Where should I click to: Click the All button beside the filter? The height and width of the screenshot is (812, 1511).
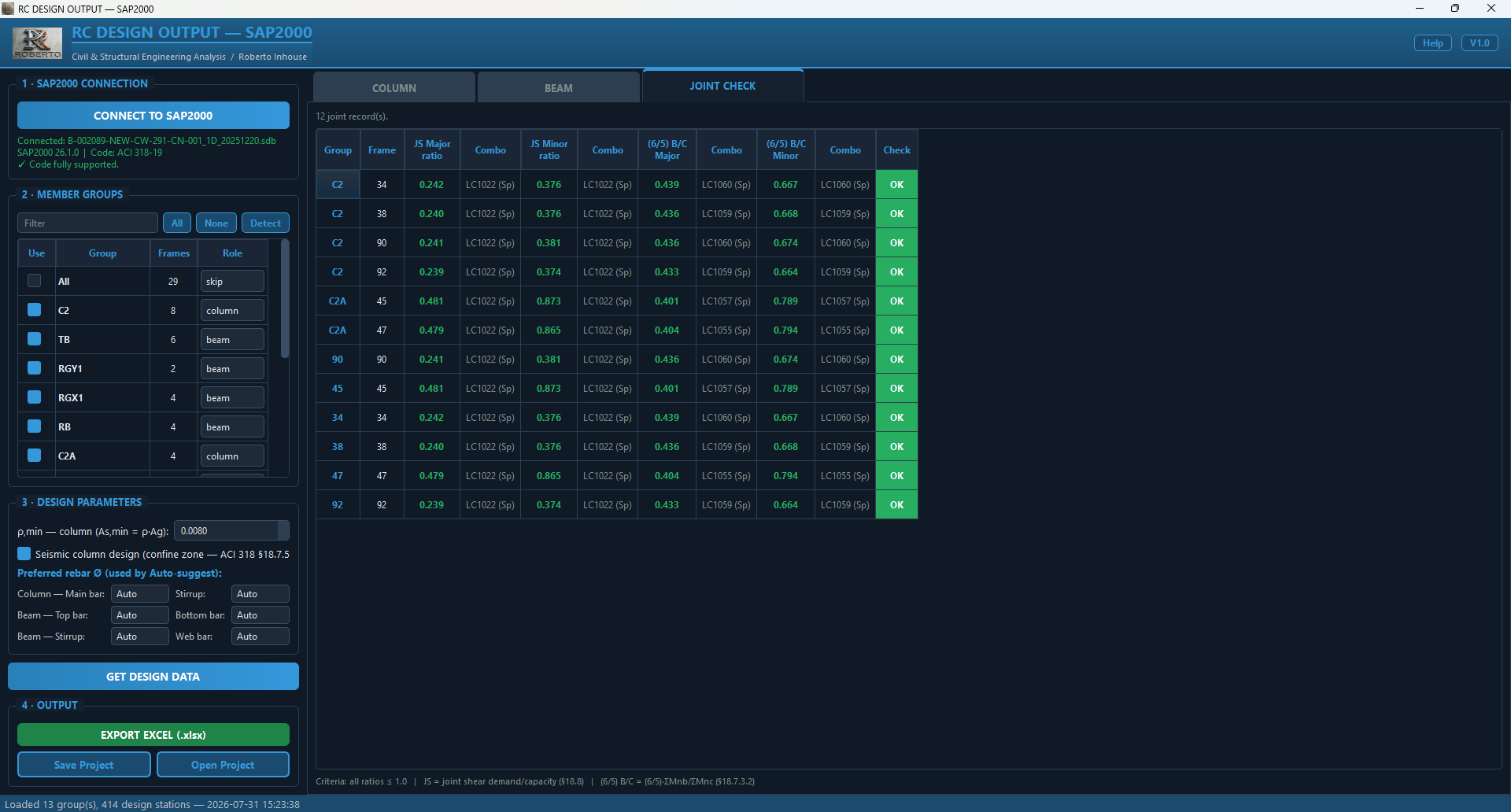[177, 223]
